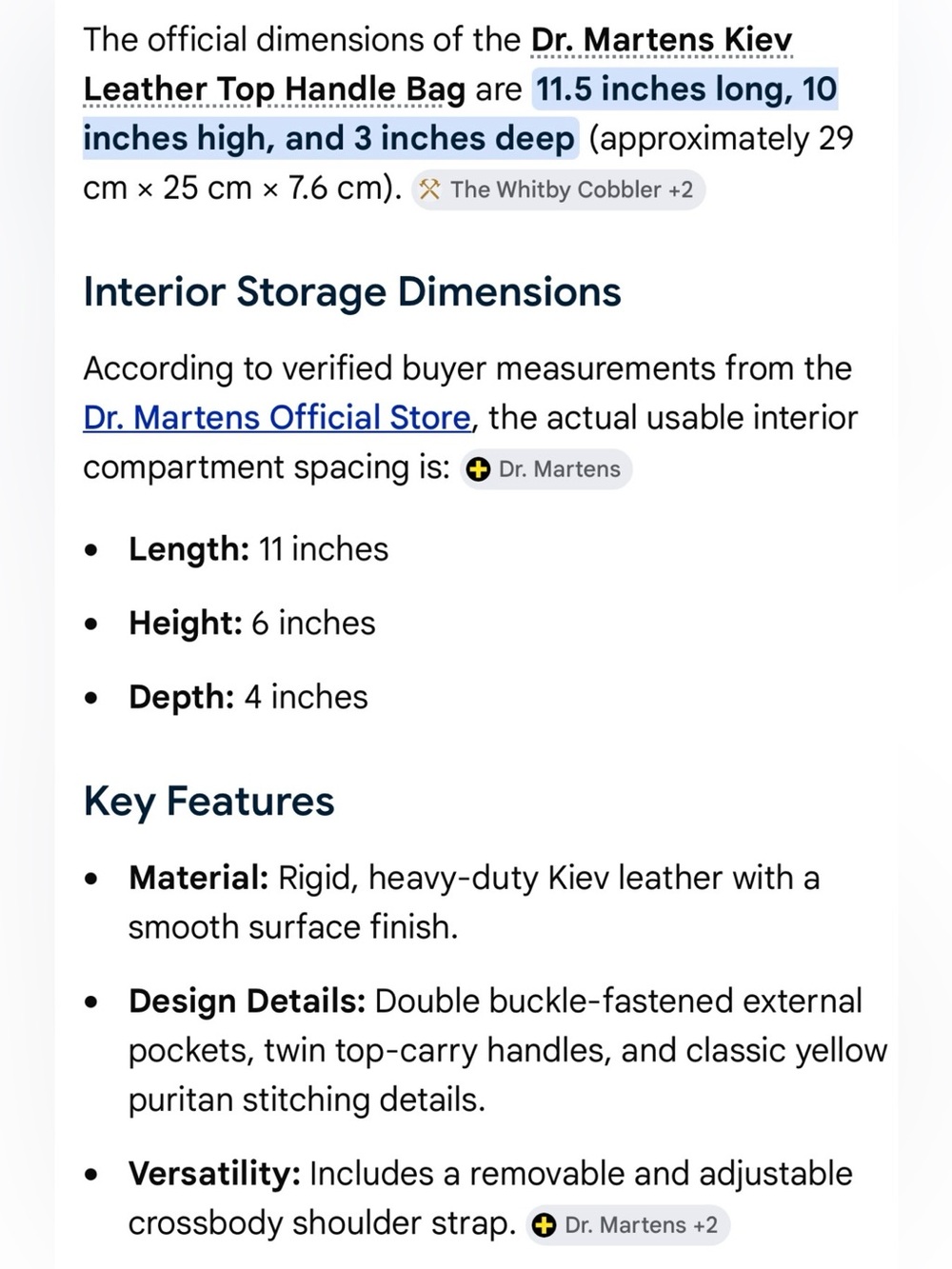The height and width of the screenshot is (1269, 952).
Task: Click the crossed-hammers Whitby Cobbler icon
Action: [x=430, y=189]
